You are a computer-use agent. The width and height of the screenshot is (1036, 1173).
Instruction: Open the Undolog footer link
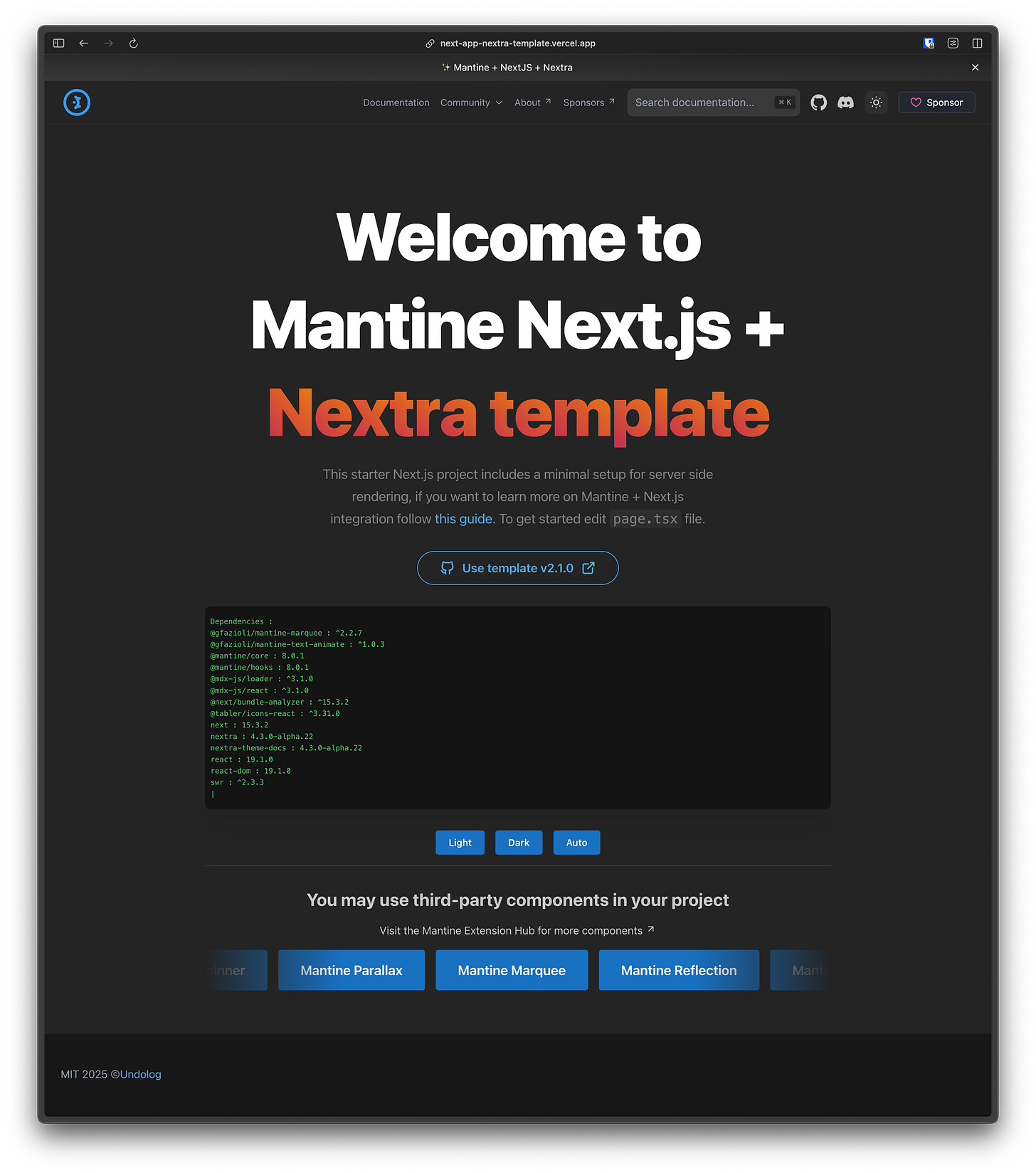141,1075
